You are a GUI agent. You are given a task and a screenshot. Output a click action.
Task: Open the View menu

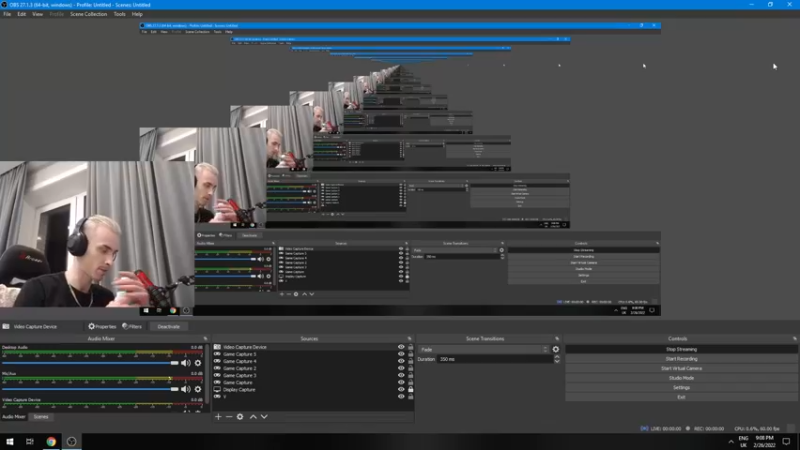37,14
